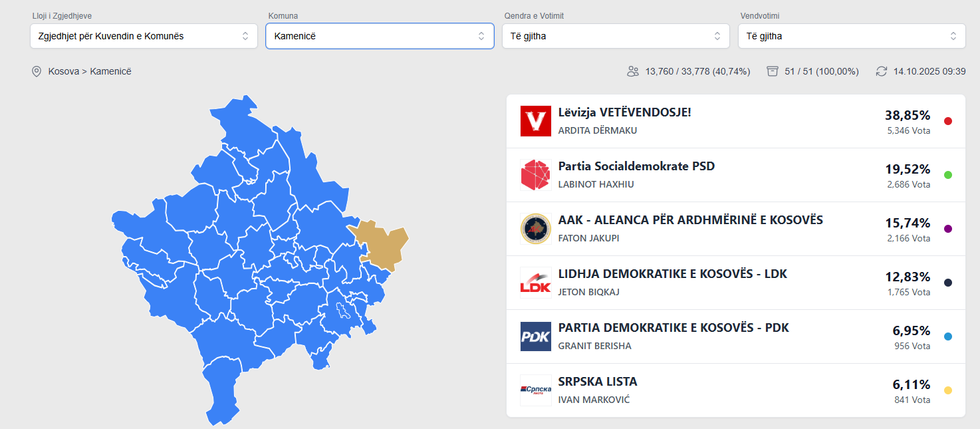Click the refresh timestamp icon
This screenshot has height=429, width=980.
(x=881, y=72)
